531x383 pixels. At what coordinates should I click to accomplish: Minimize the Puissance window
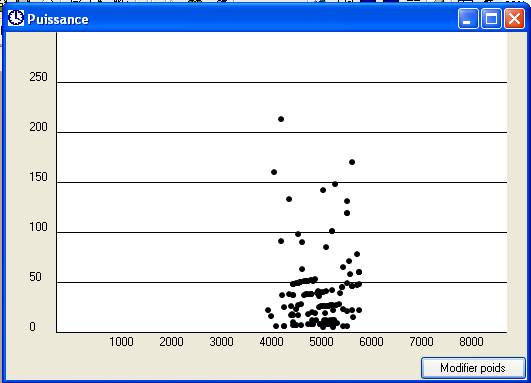tap(468, 19)
